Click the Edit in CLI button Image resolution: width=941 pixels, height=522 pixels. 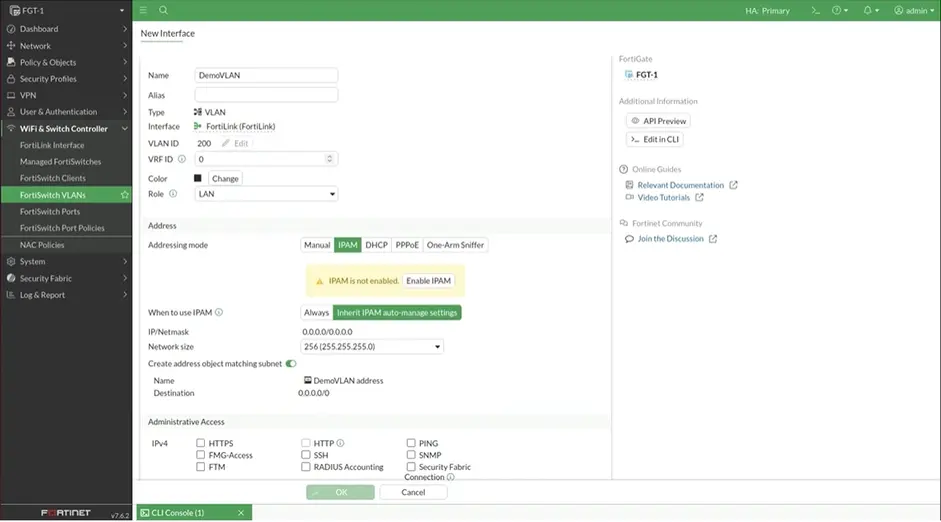click(655, 139)
